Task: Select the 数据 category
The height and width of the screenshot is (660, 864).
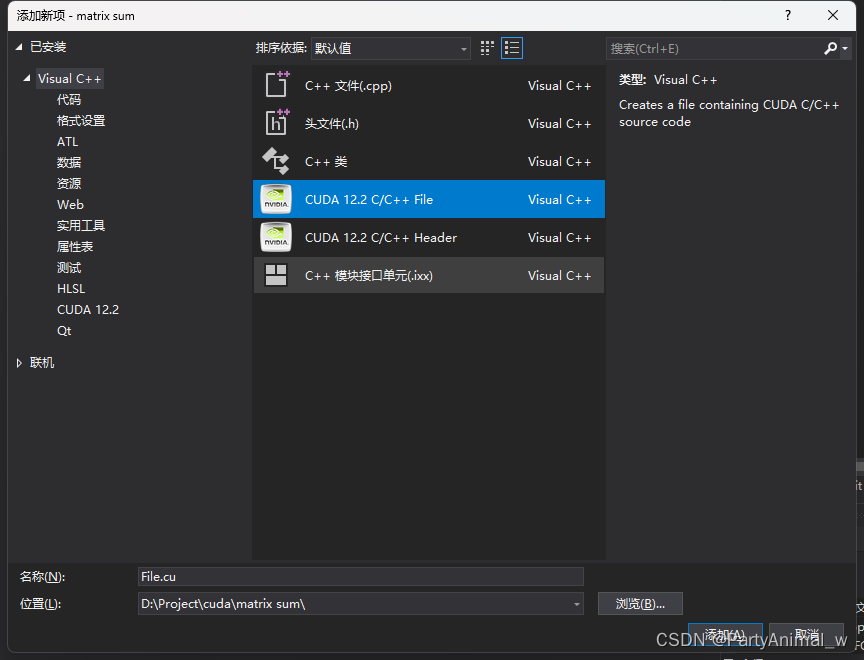Action: coord(69,163)
